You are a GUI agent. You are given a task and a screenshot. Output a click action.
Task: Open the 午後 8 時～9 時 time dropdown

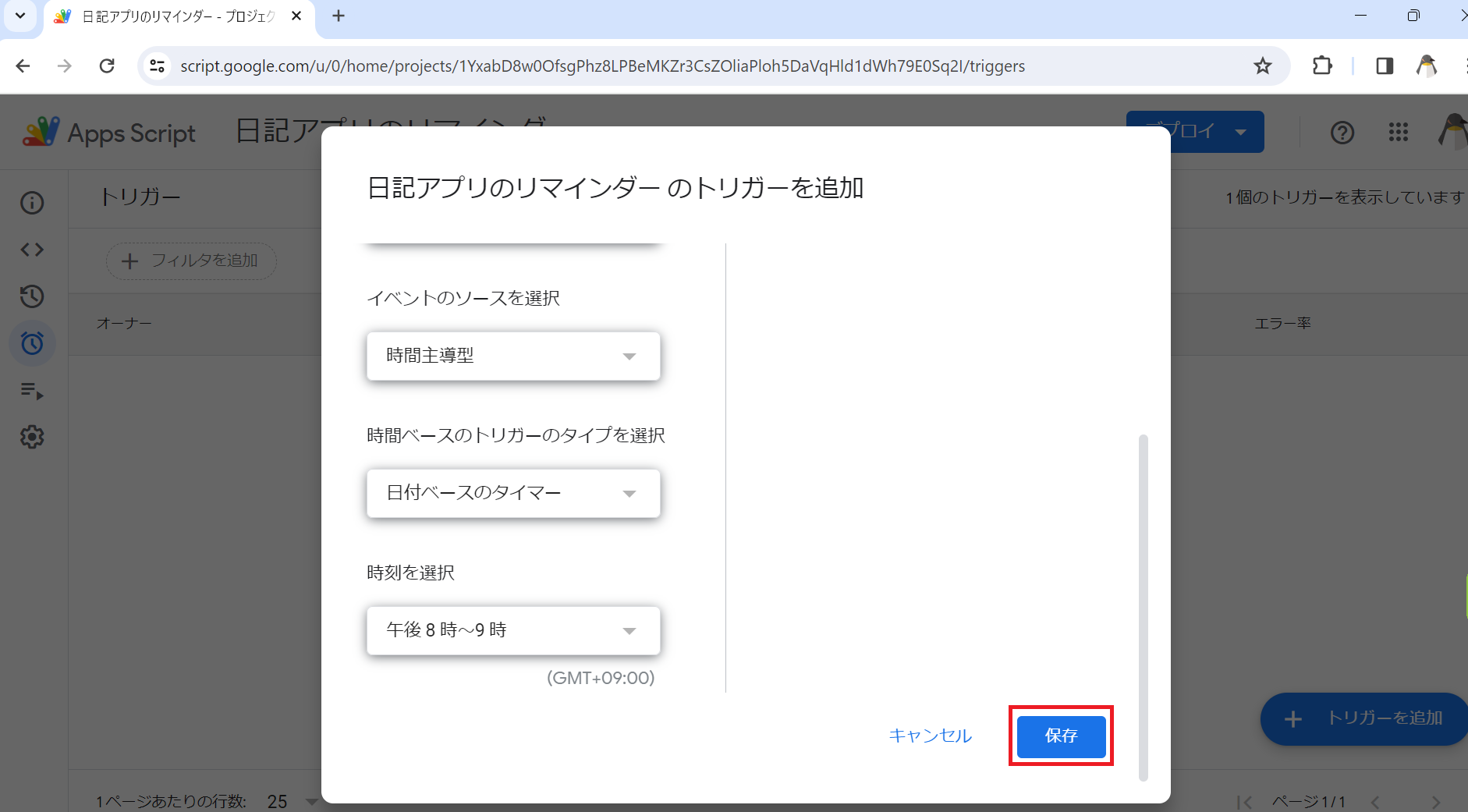tap(513, 630)
